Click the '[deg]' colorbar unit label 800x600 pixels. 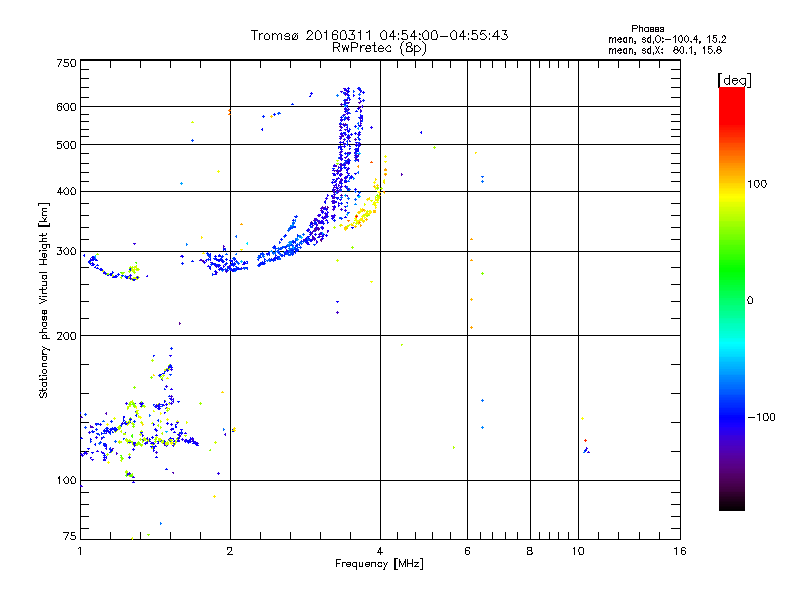(x=734, y=80)
